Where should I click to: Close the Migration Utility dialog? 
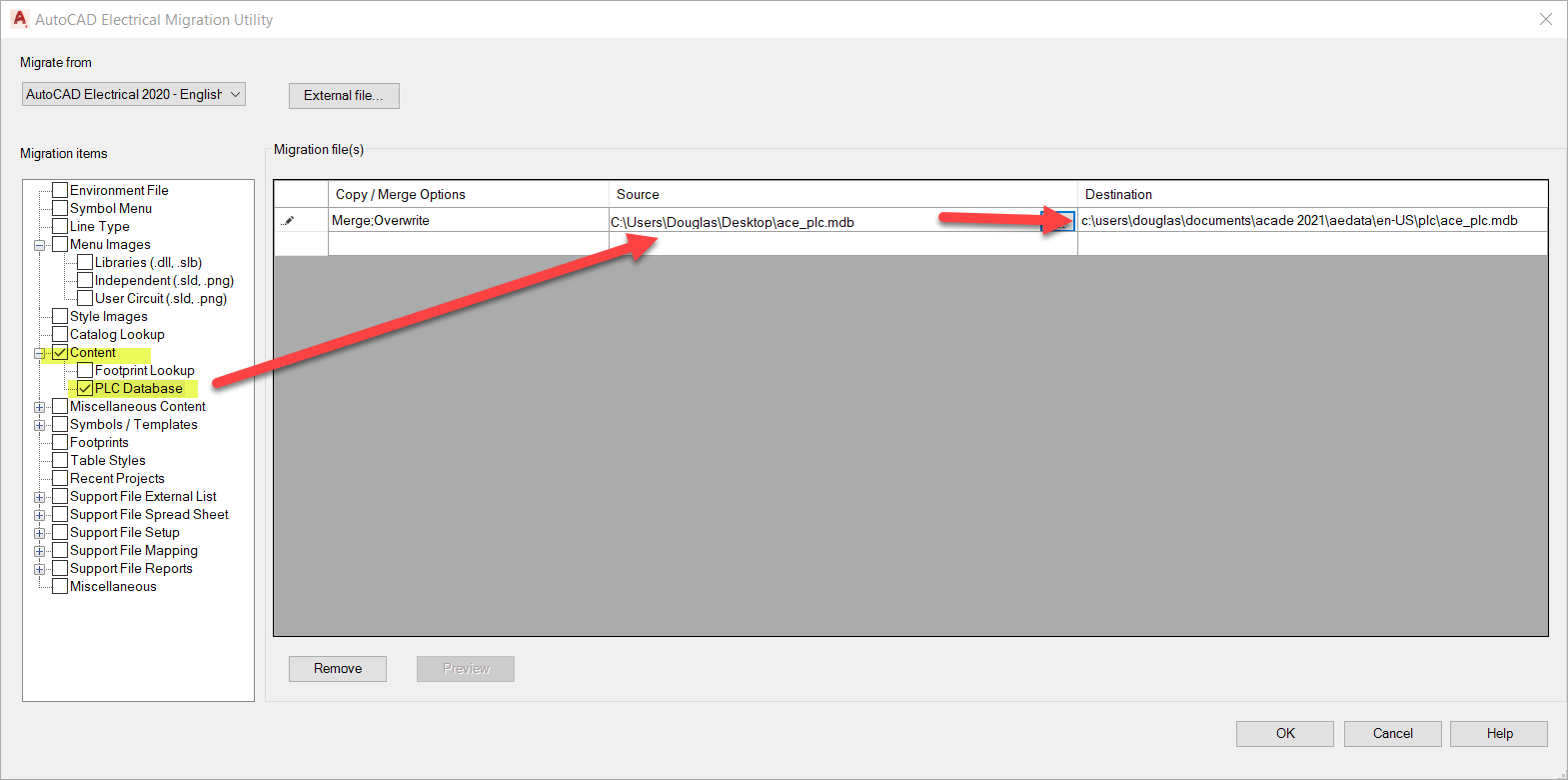(x=1545, y=19)
